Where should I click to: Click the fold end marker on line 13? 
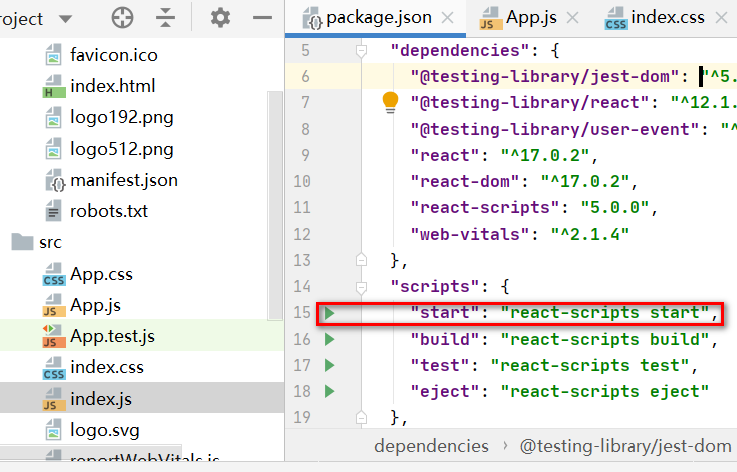pos(361,260)
